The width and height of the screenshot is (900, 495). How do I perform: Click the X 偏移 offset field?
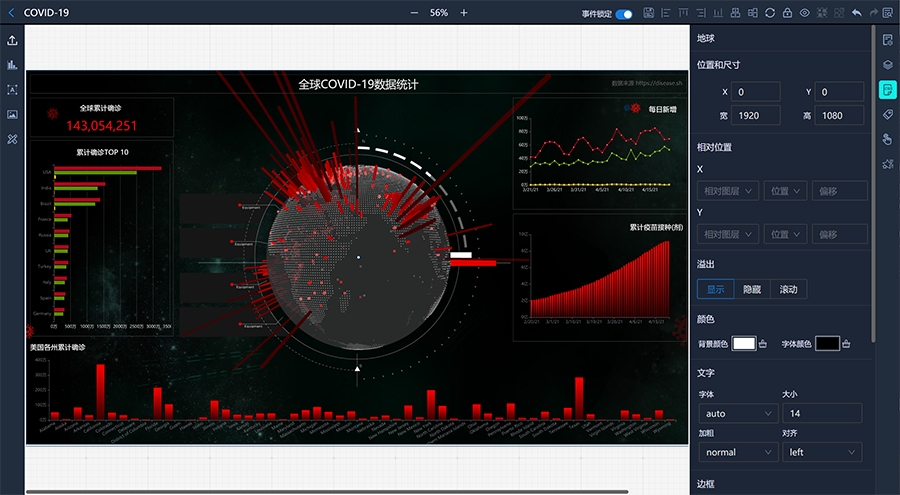[x=840, y=191]
